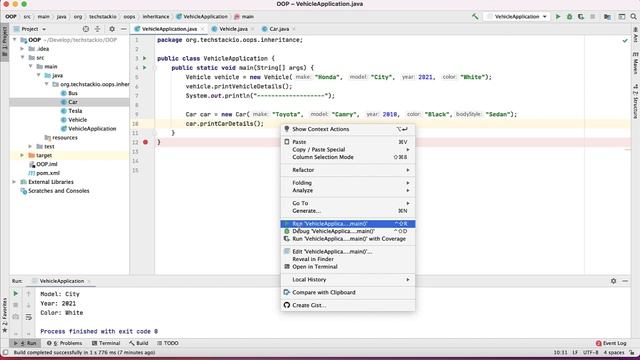Click the up arrow in Run panel
The width and height of the screenshot is (640, 360).
click(29, 293)
